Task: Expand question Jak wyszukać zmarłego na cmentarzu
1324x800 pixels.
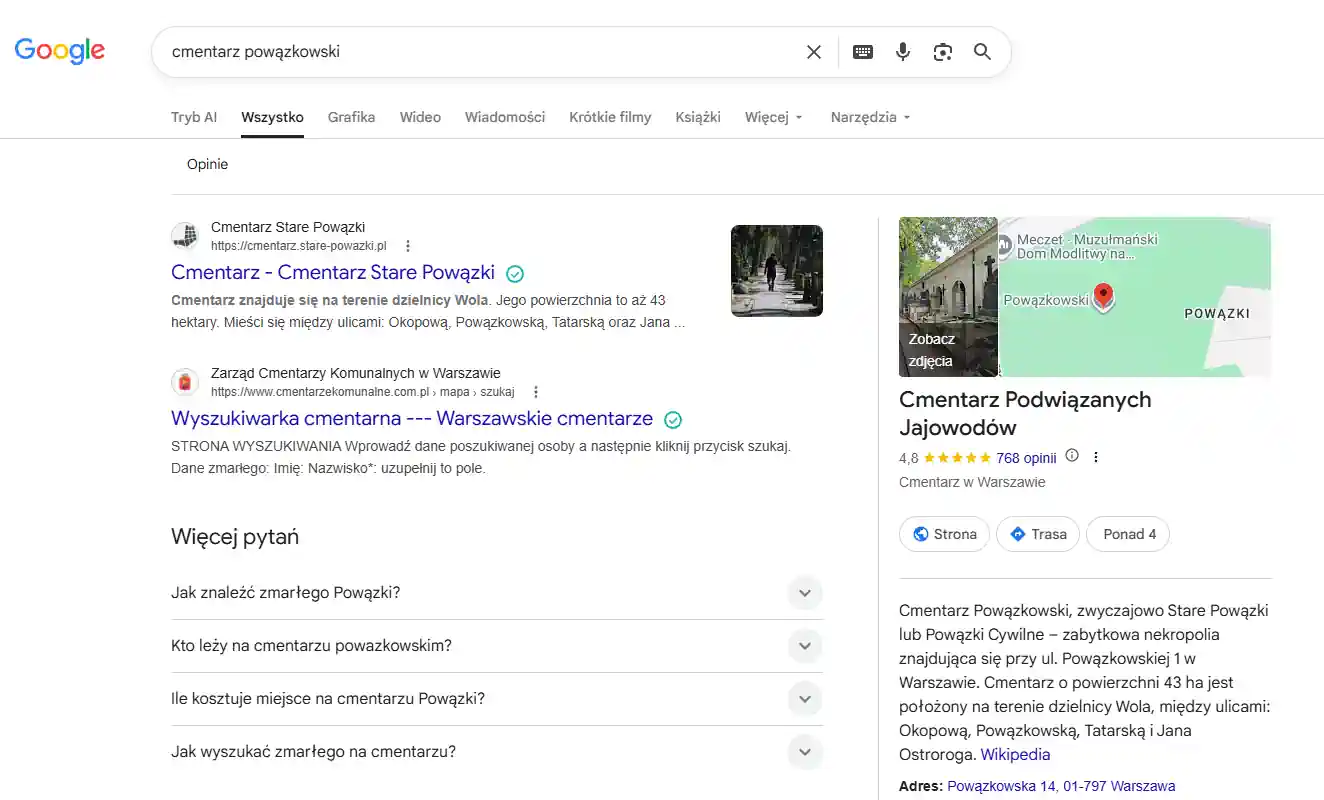Action: click(x=497, y=752)
